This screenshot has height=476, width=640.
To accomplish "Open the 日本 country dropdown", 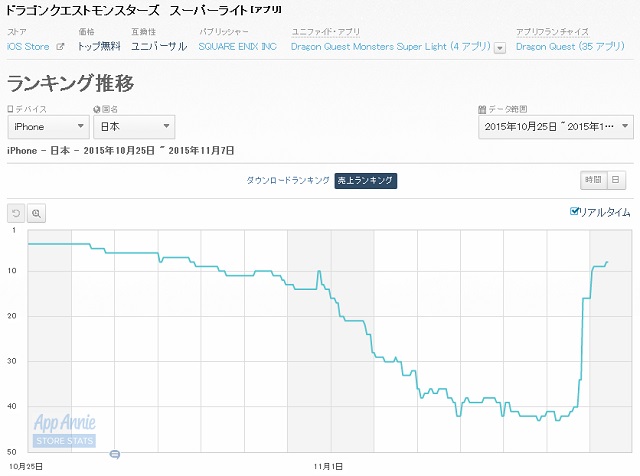I will (x=134, y=127).
